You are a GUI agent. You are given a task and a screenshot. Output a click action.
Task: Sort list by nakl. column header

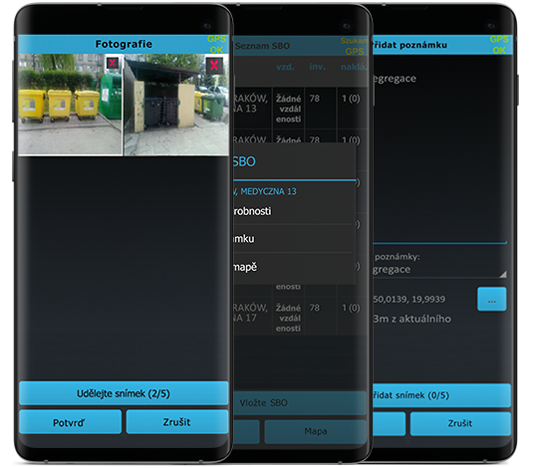point(354,67)
